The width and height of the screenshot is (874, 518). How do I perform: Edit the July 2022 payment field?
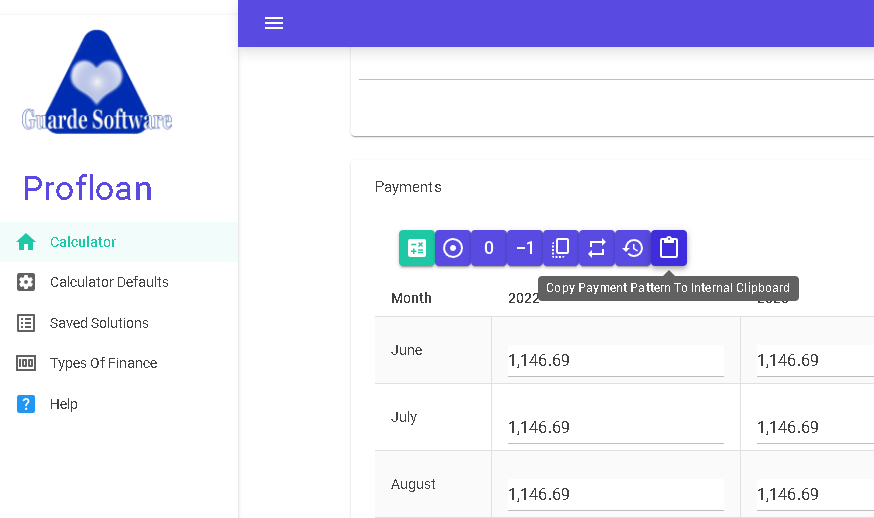coord(614,427)
